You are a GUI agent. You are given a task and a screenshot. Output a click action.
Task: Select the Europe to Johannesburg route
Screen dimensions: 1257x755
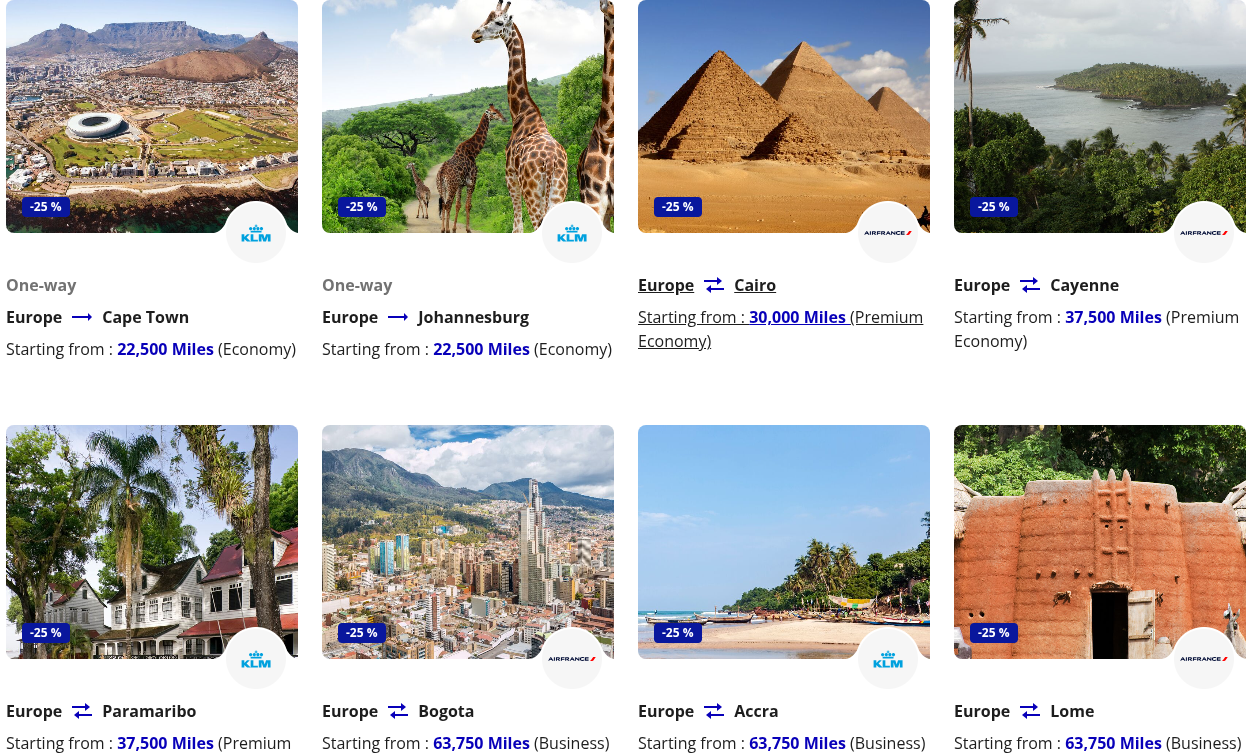(x=425, y=317)
